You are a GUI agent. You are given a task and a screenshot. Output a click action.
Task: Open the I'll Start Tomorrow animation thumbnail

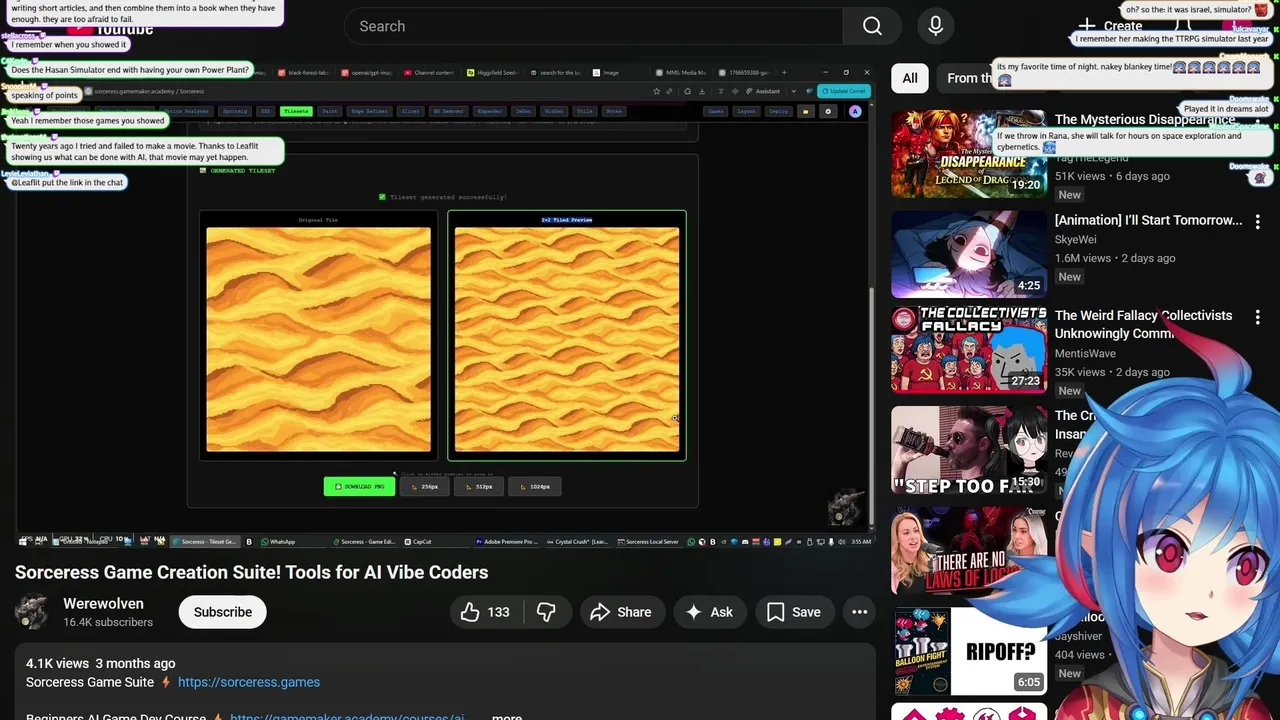pyautogui.click(x=969, y=254)
